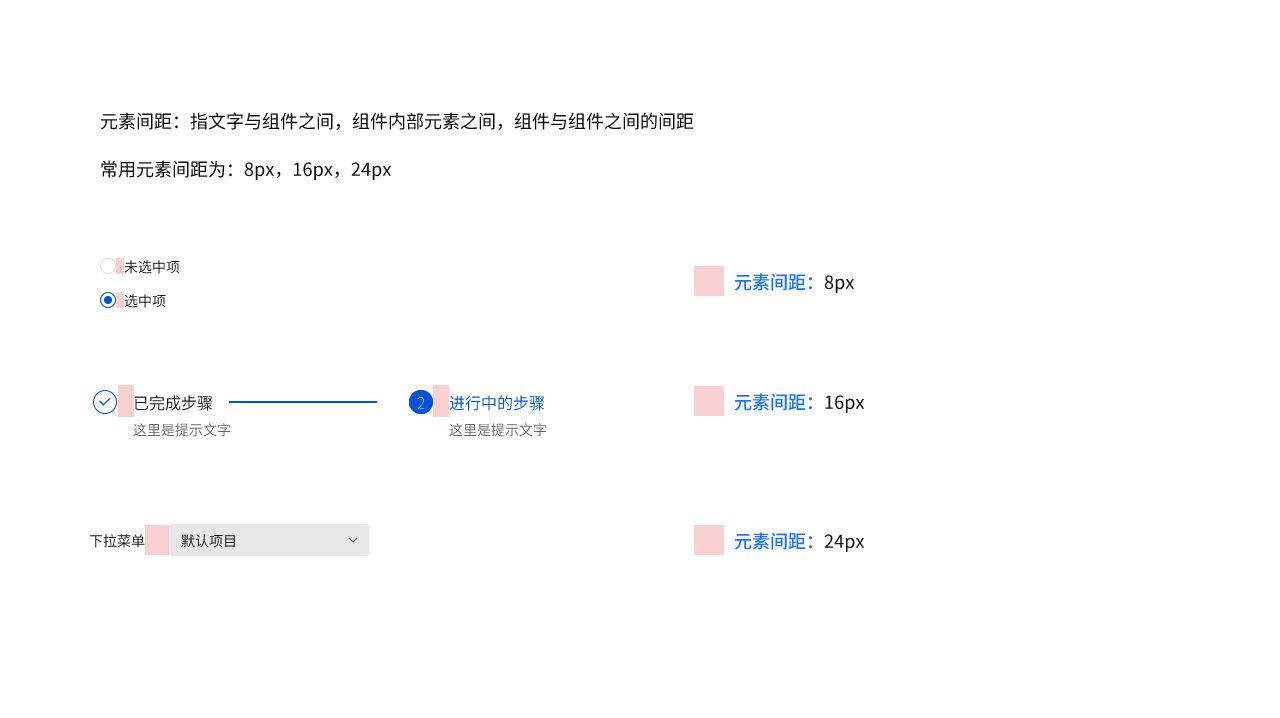Screen dimensions: 1280x718
Task: Click the dropdown chevron arrow
Action: pos(353,540)
